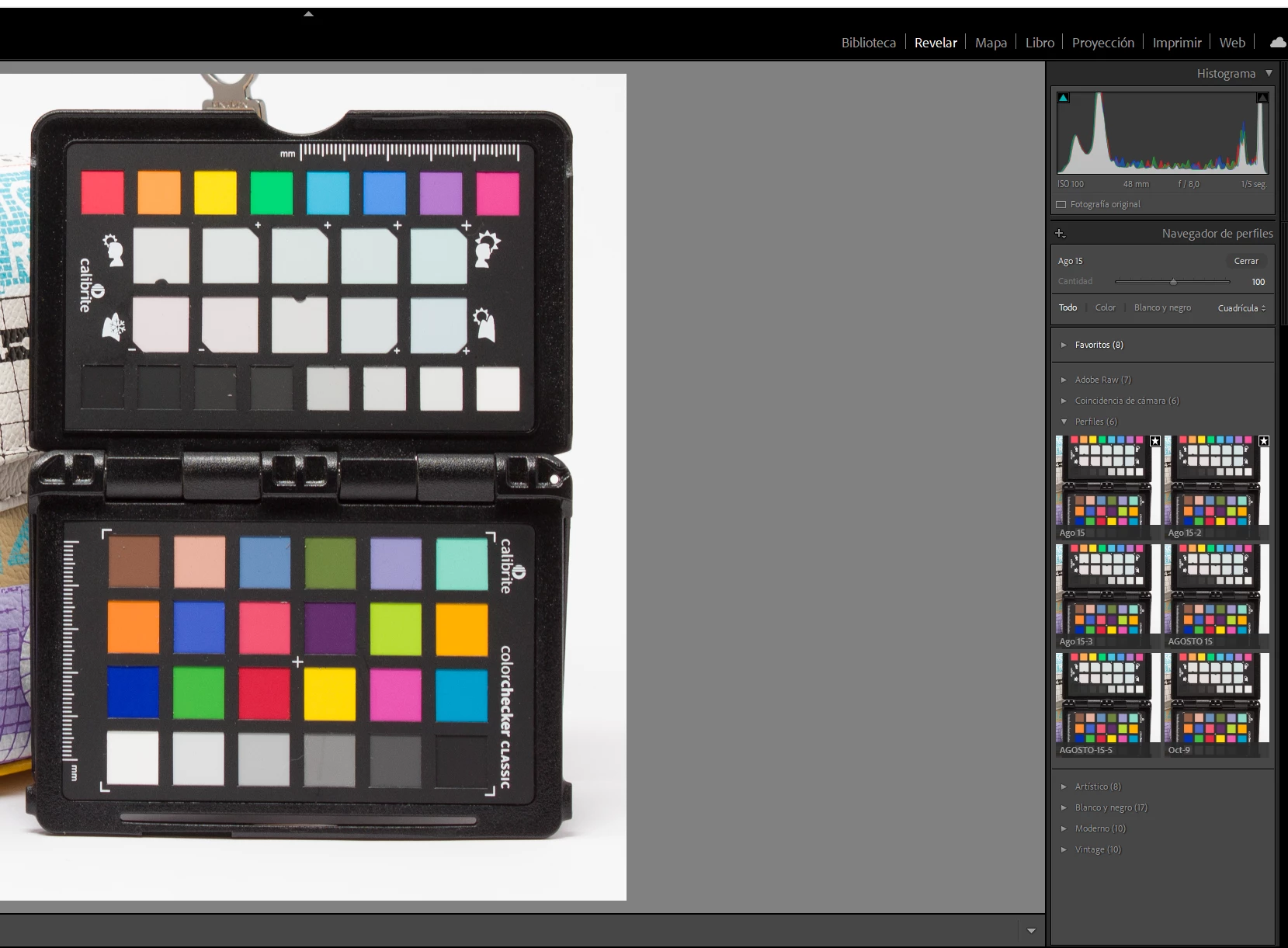1288x948 pixels.
Task: Click the Cerrar button in the profile browser
Action: [1246, 261]
